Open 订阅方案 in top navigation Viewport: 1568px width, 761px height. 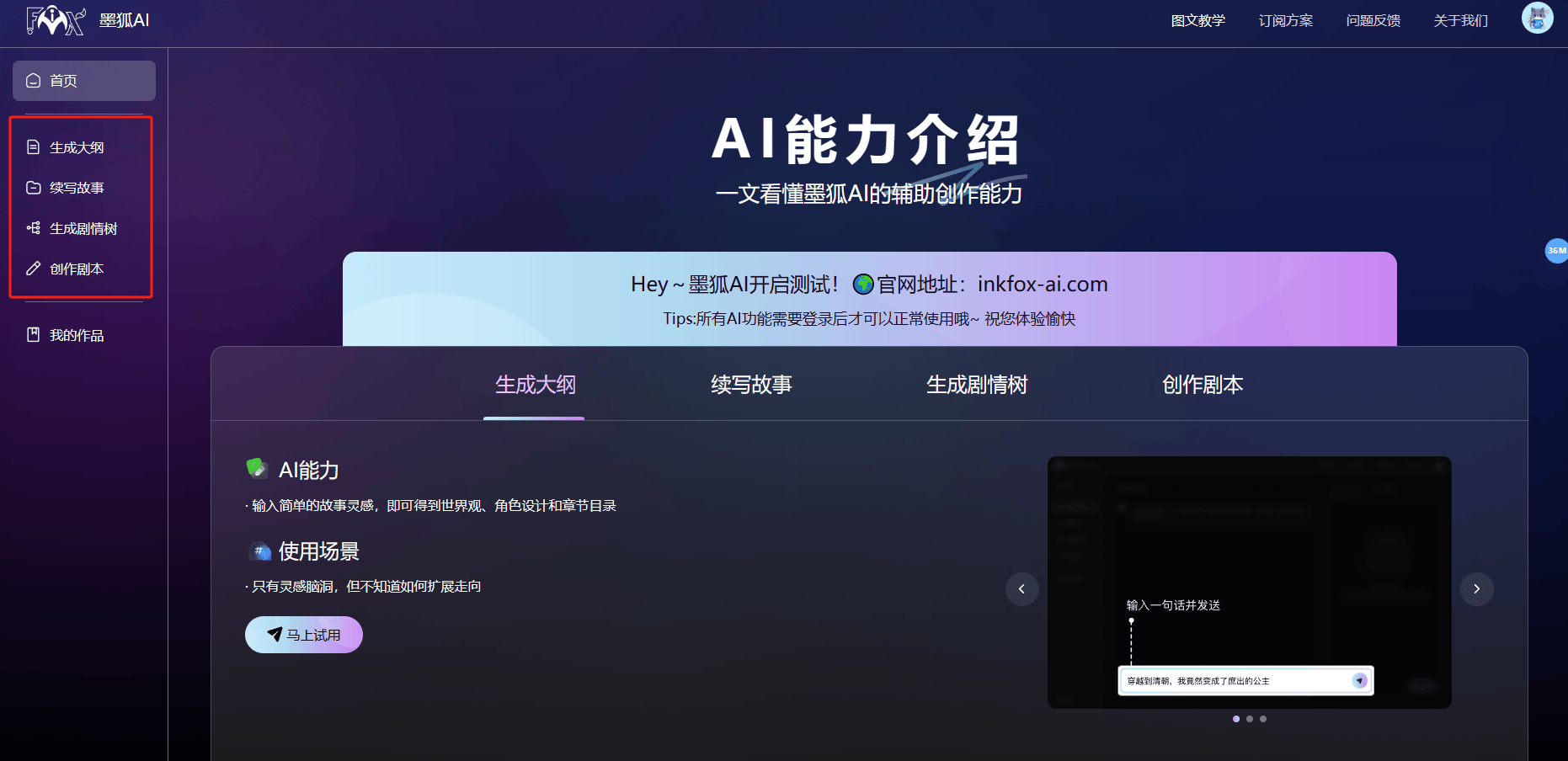pos(1285,20)
